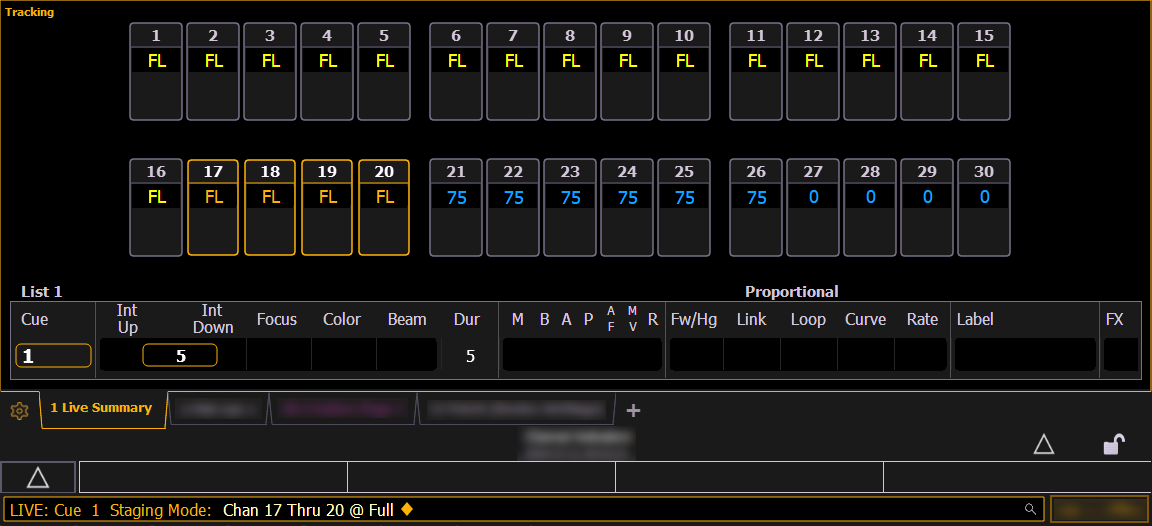
Task: Click the first empty softkey beside triangle
Action: tap(212, 477)
